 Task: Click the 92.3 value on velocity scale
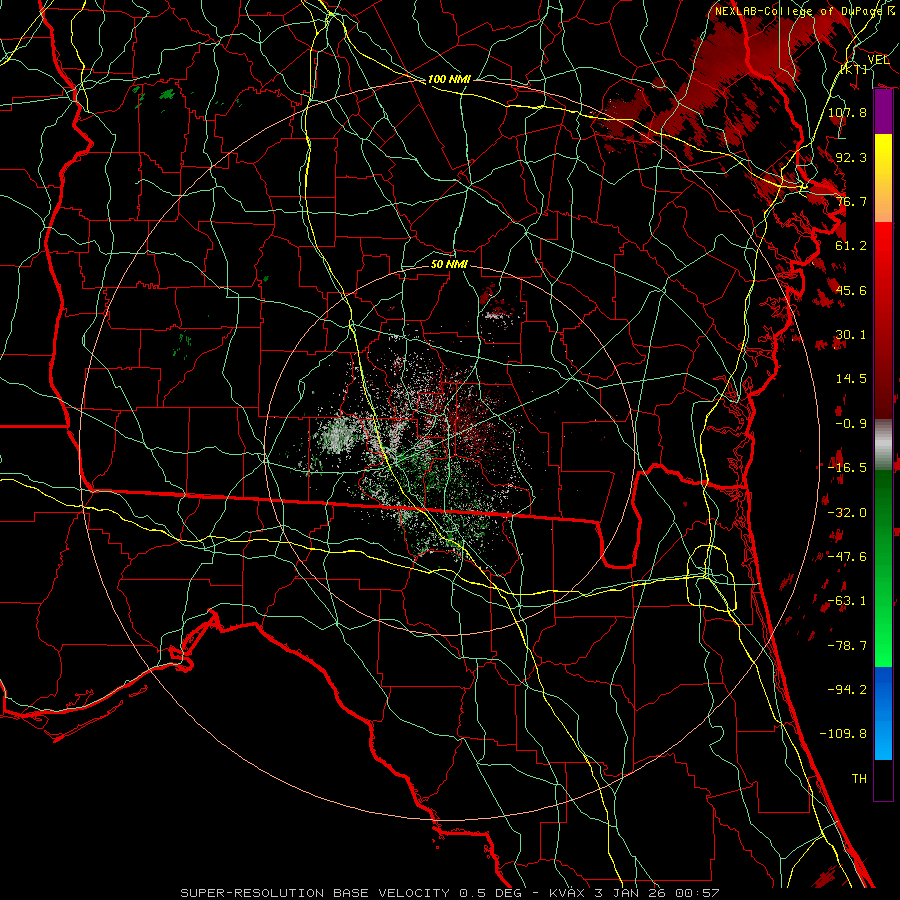tap(851, 157)
